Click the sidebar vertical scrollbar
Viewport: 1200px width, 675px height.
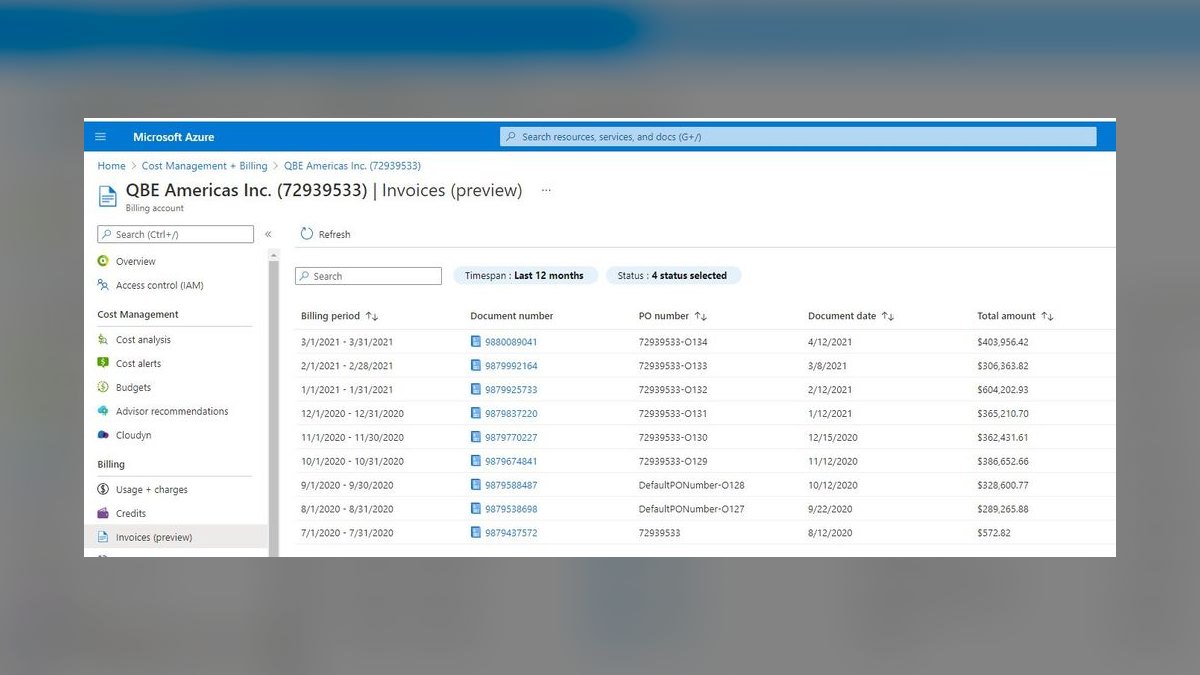click(x=274, y=402)
